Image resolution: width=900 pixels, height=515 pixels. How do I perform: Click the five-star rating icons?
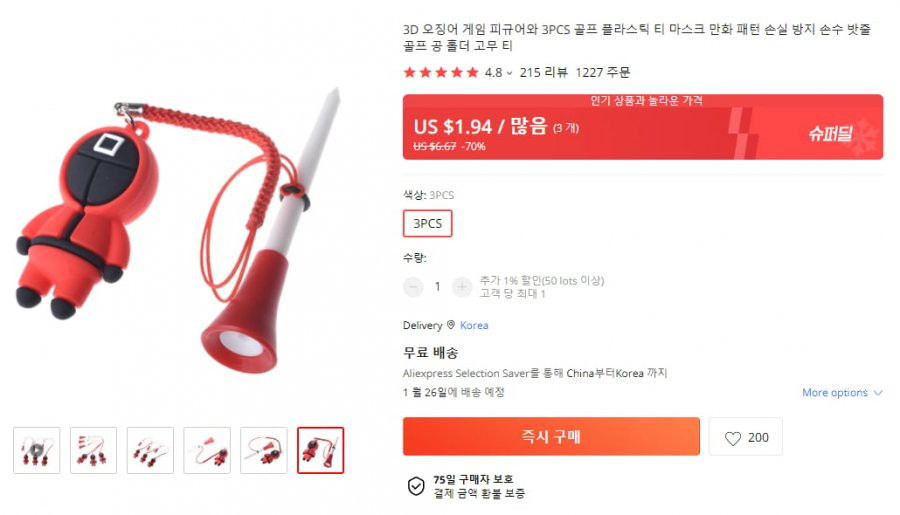tap(441, 72)
